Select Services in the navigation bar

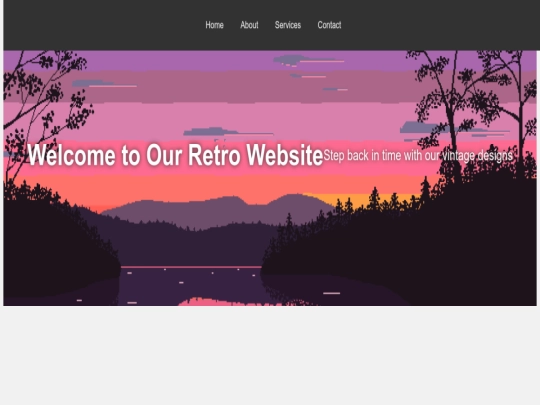[x=288, y=25]
